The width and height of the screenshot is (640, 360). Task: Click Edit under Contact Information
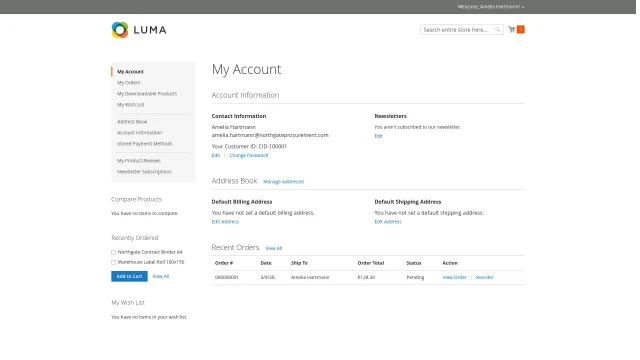216,156
